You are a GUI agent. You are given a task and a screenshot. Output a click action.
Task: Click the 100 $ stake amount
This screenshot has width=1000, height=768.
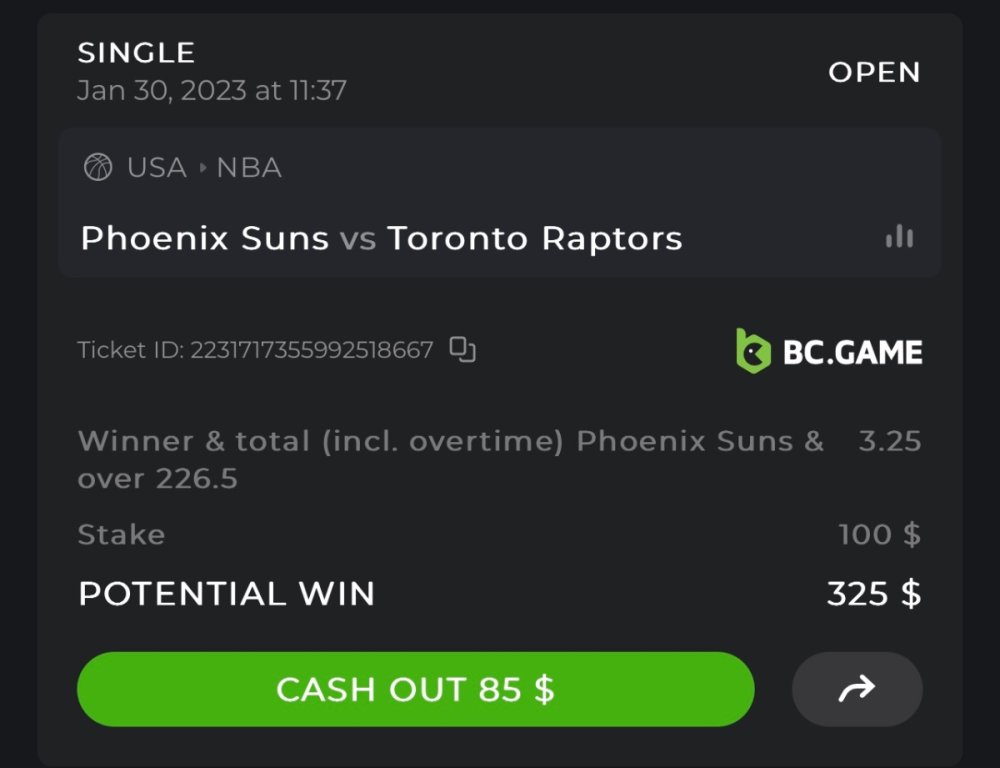880,535
